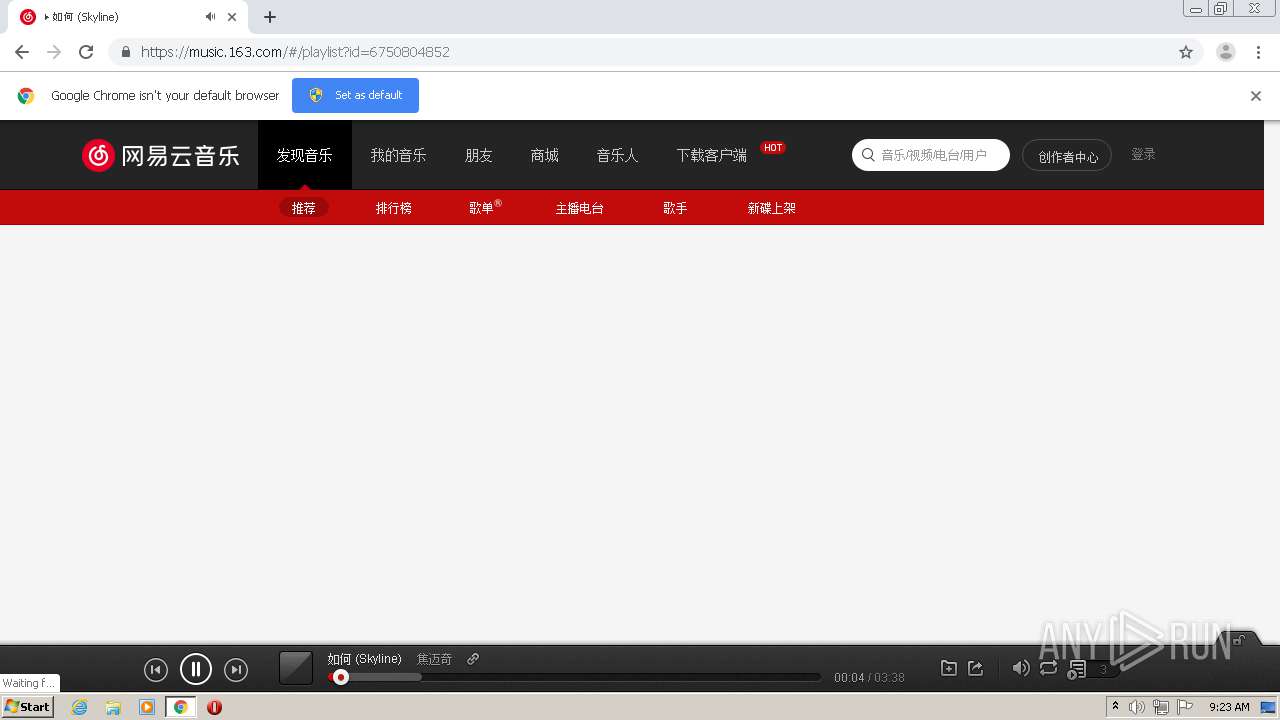This screenshot has height=720, width=1280.
Task: Open Windows Explorer from taskbar
Action: click(x=113, y=707)
